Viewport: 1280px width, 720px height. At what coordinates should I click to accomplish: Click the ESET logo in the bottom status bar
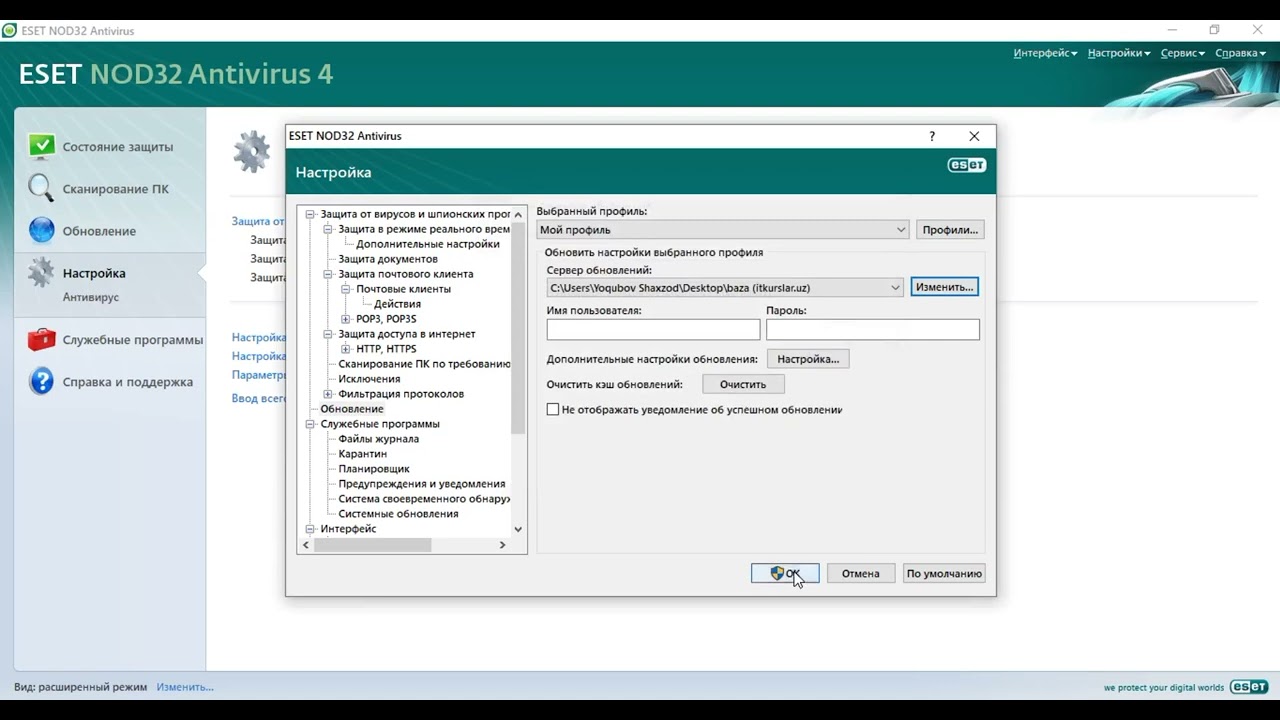tap(1249, 687)
